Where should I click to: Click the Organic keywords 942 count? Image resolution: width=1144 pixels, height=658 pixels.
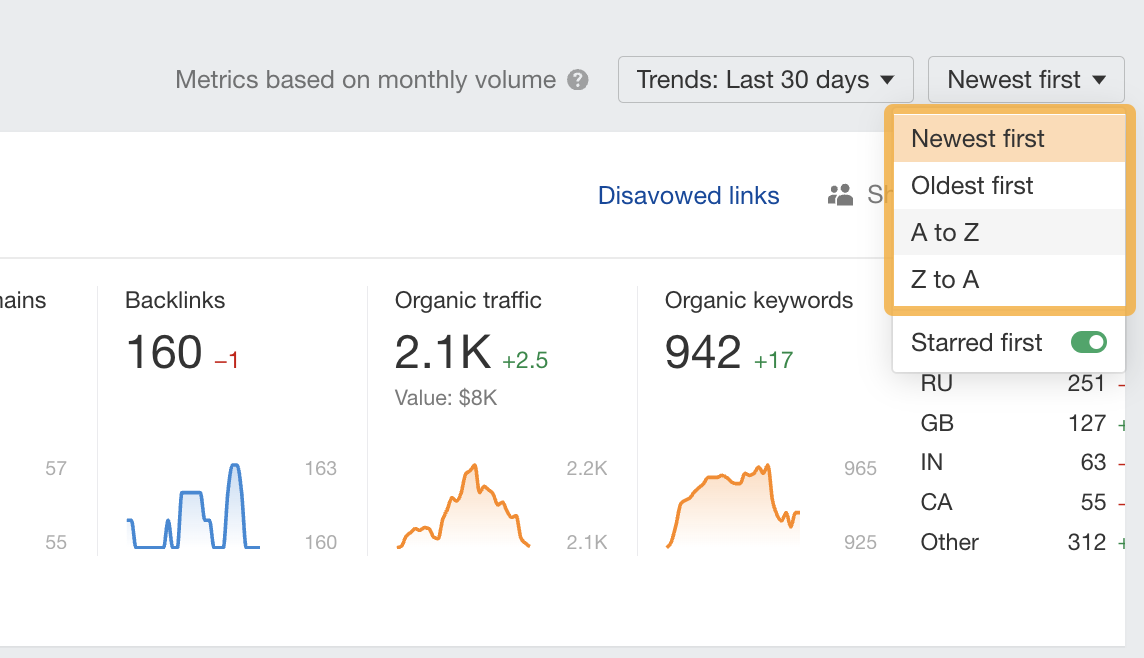tap(703, 353)
